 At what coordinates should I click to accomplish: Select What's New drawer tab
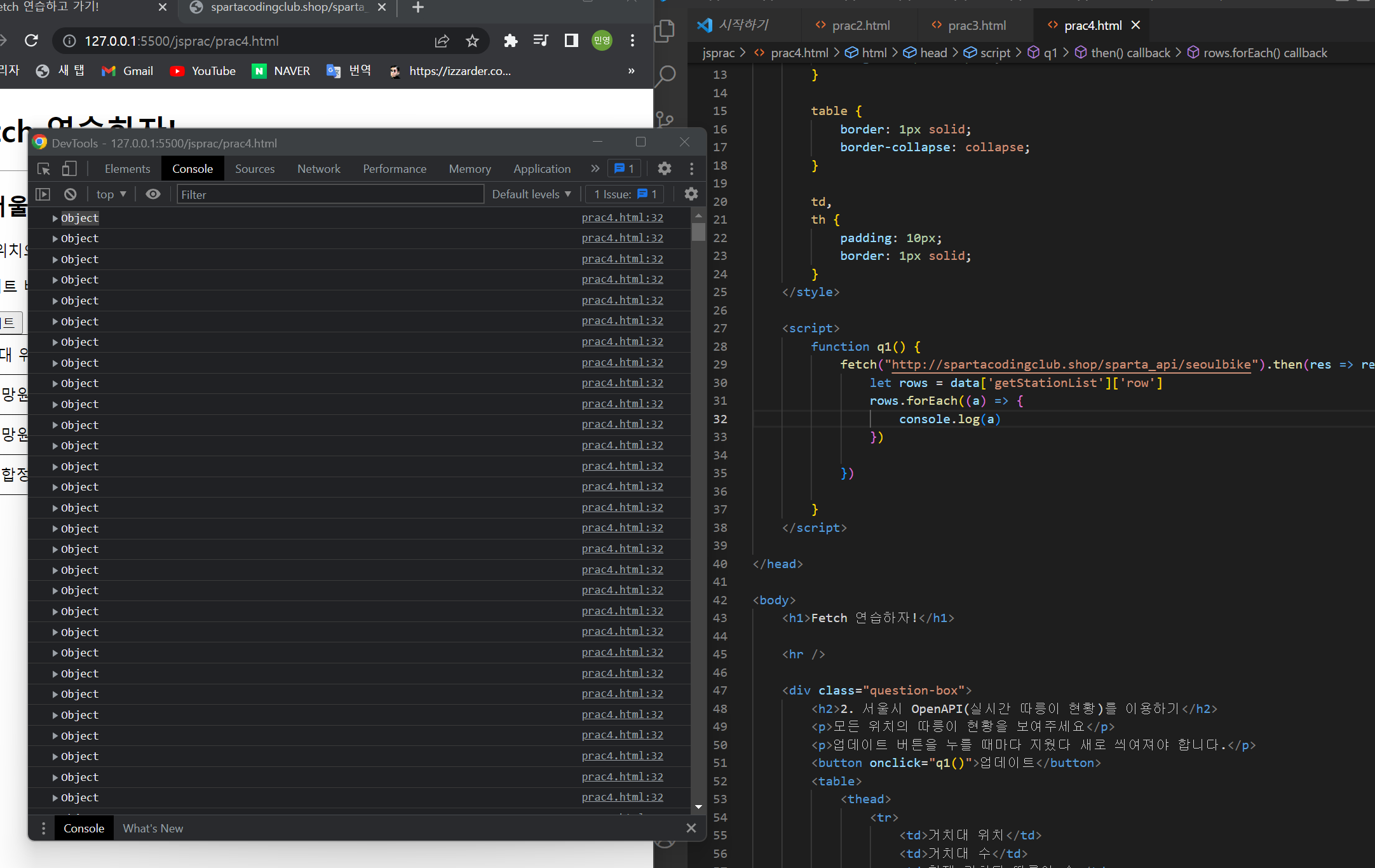click(153, 828)
